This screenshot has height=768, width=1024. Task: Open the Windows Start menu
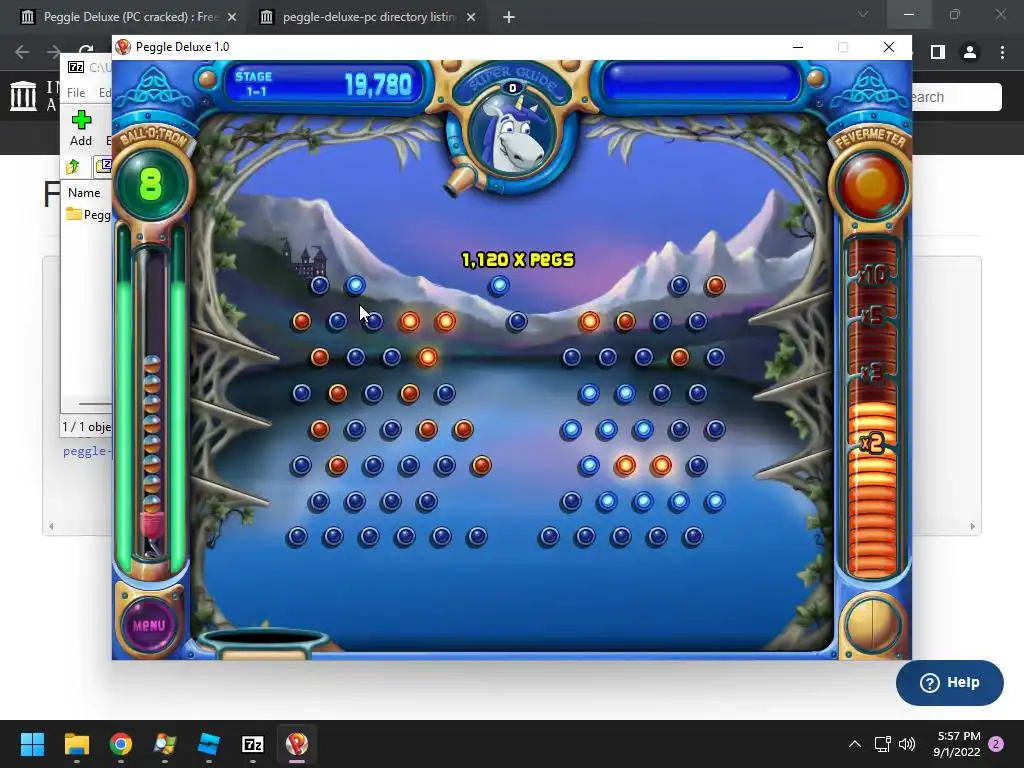pos(32,744)
